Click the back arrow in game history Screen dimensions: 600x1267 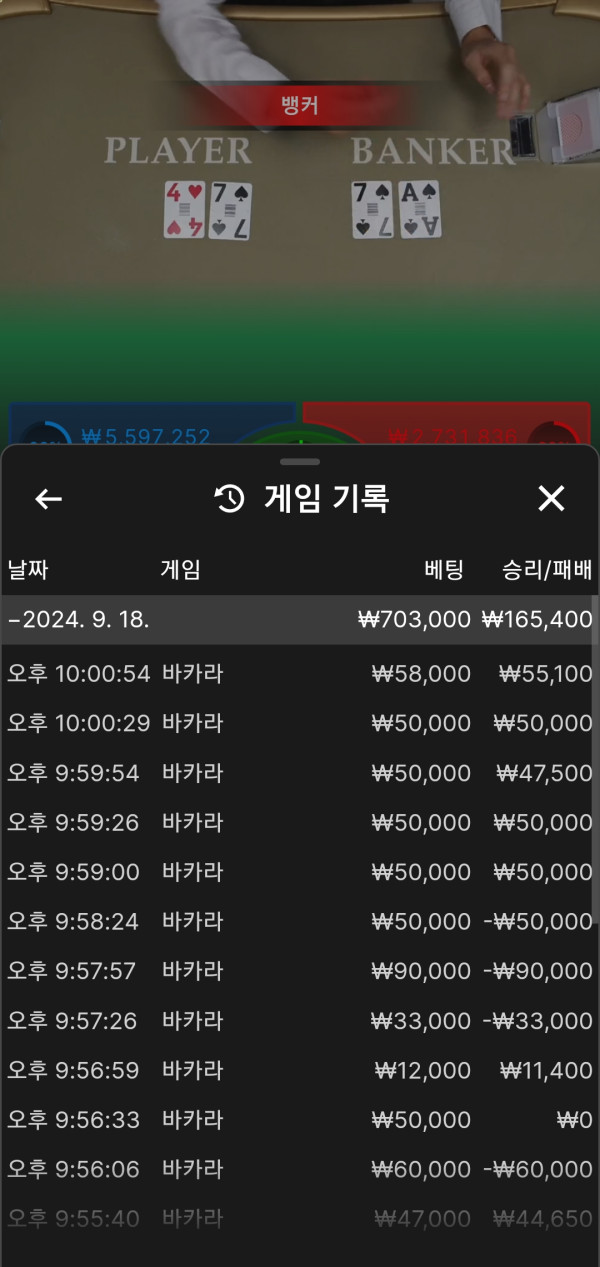click(x=48, y=499)
